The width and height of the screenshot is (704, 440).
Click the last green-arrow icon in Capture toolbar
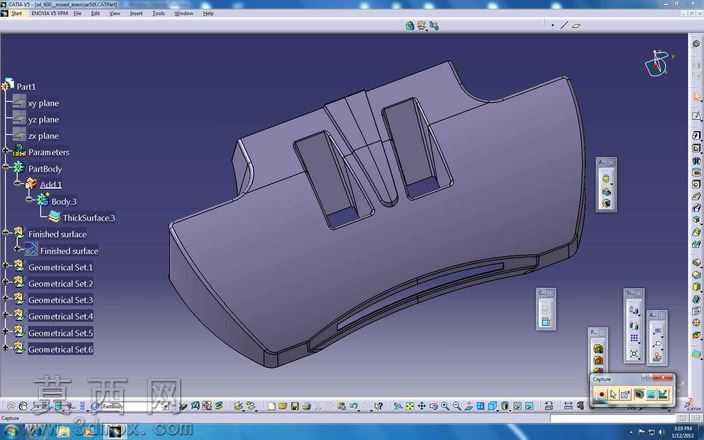(x=664, y=395)
